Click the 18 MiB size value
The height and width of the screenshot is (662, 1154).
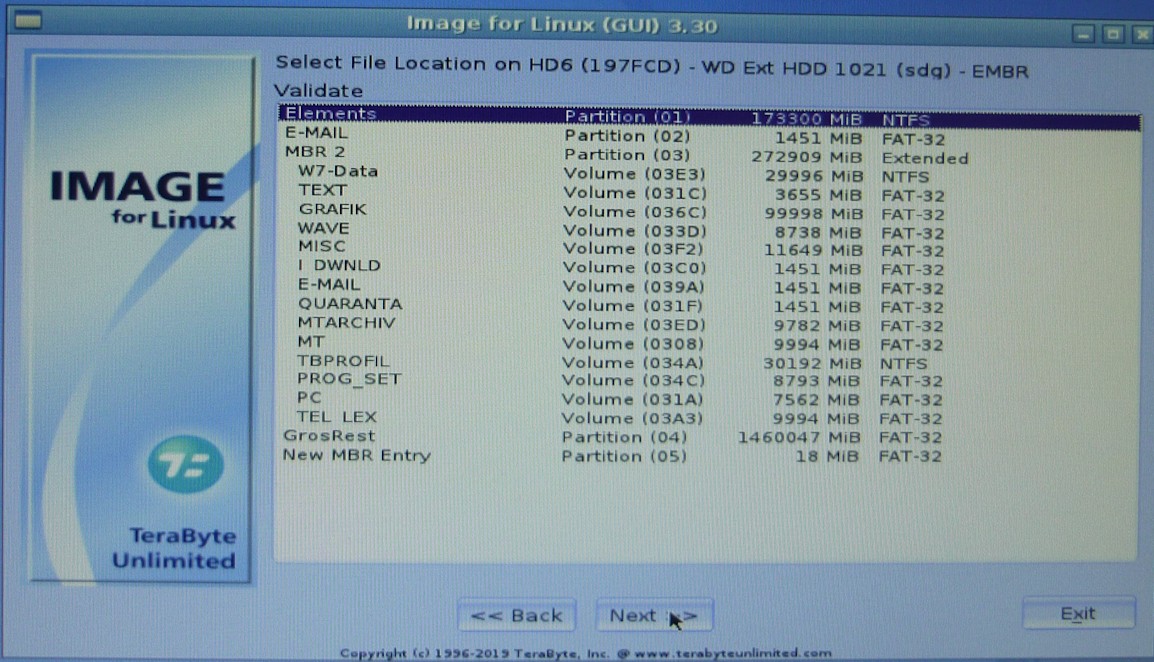[x=826, y=457]
